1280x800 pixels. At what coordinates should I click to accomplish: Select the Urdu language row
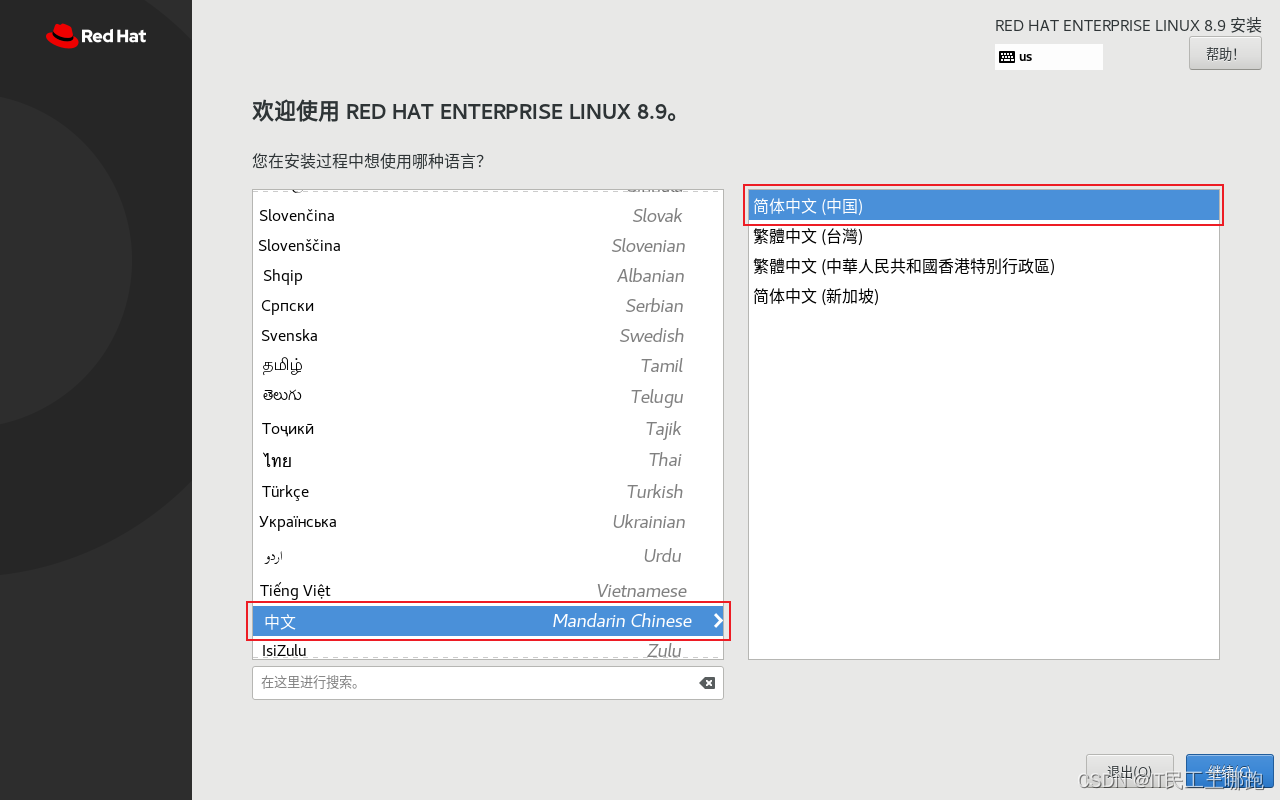point(487,556)
